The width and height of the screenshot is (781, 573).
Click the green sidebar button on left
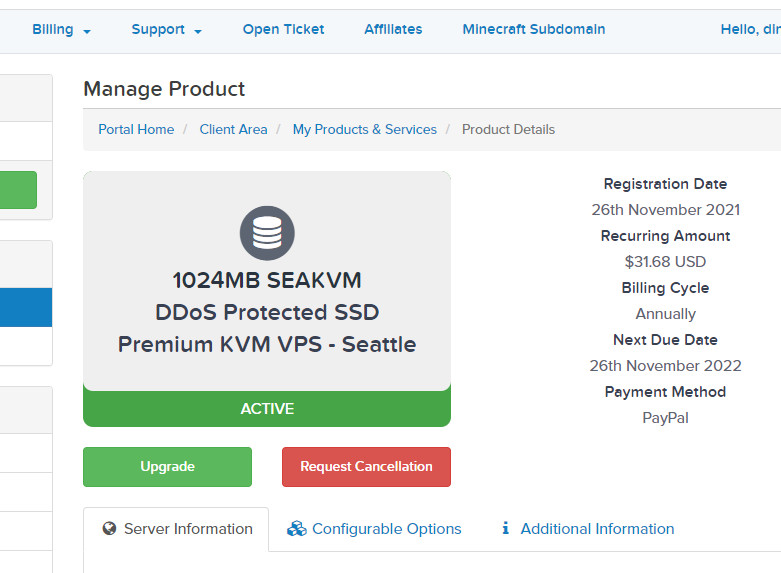pos(18,190)
